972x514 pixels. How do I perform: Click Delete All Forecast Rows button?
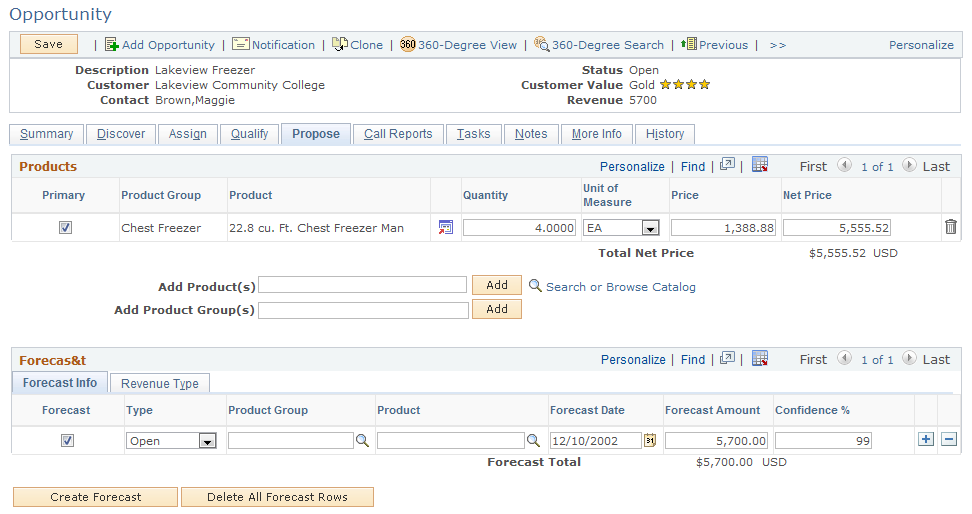277,497
